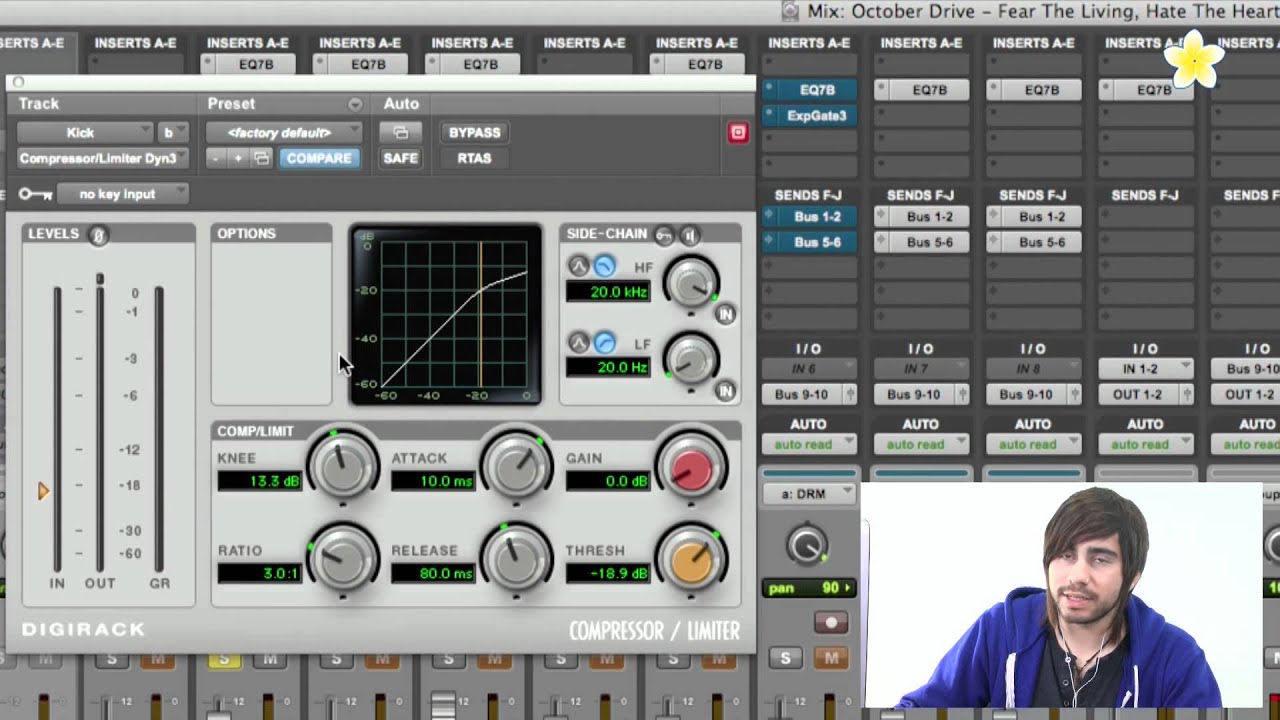Screen dimensions: 1280x720
Task: Toggle the HF filter IN button
Action: [x=726, y=314]
